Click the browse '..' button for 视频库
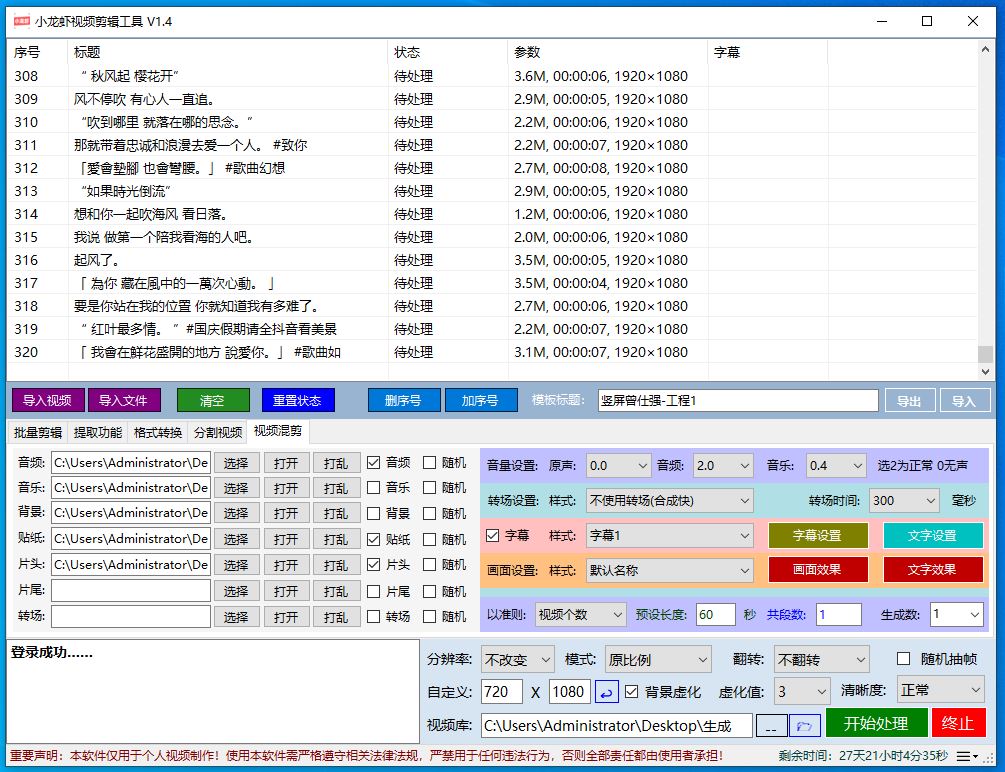This screenshot has height=772, width=1005. point(771,725)
